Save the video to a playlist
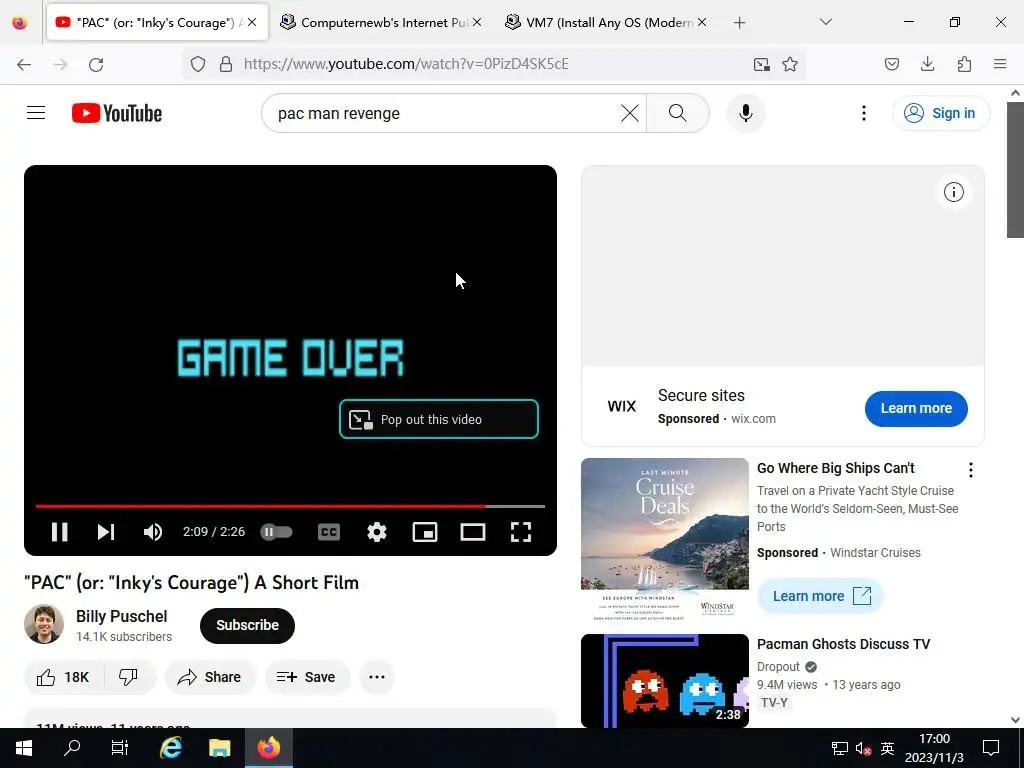 point(306,677)
